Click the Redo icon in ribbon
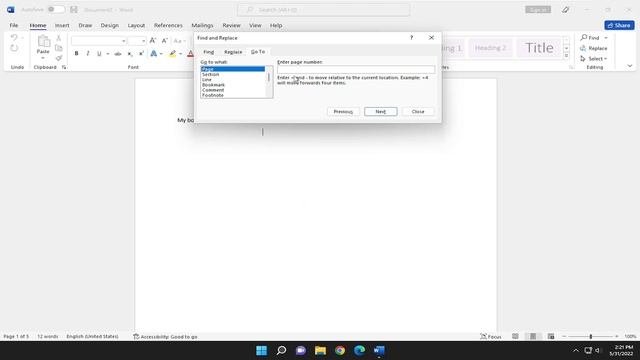This screenshot has width=640, height=360. [x=14, y=48]
